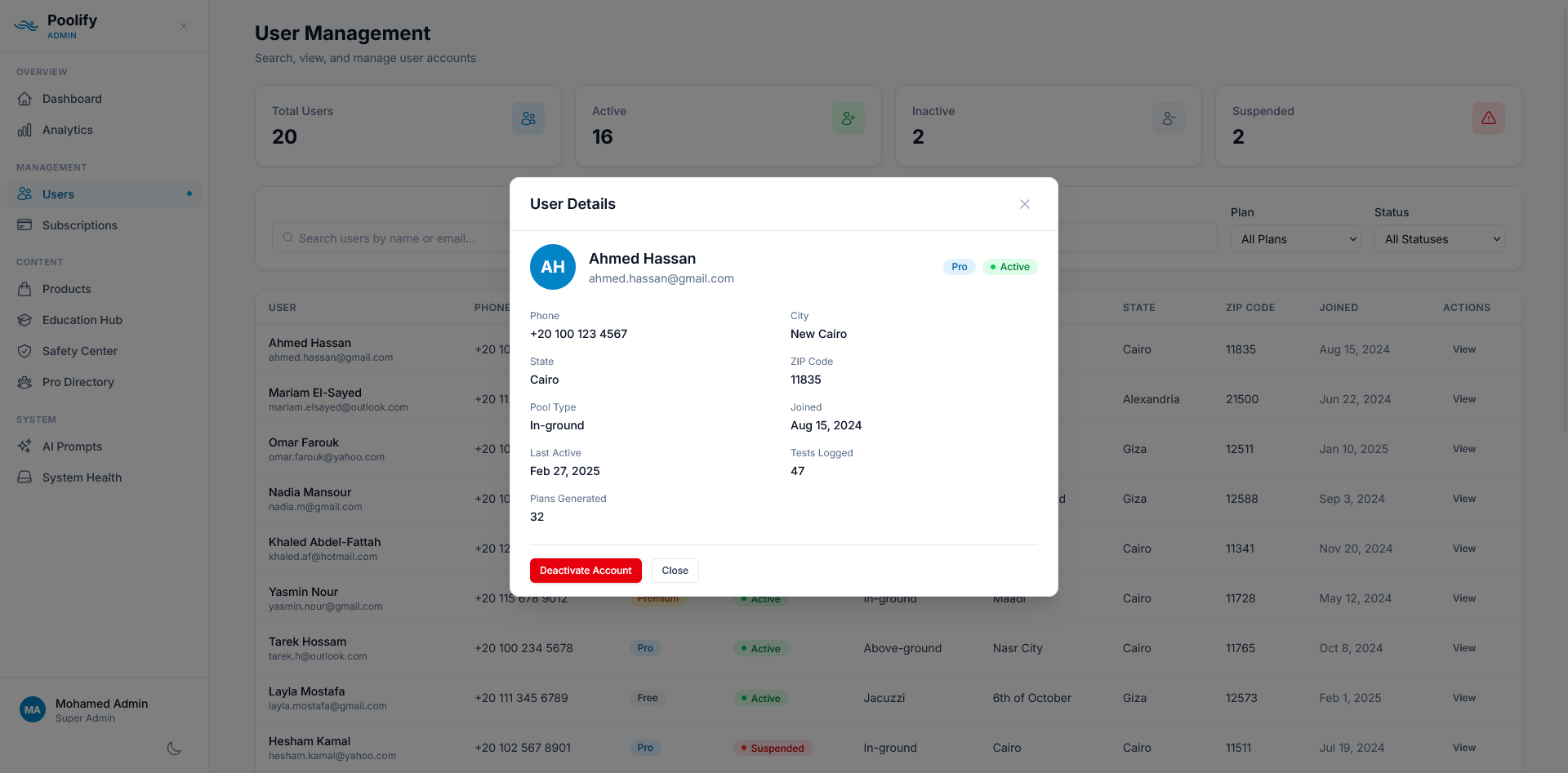This screenshot has height=773, width=1568.
Task: View details for Mariam El-Sayed
Action: click(x=1463, y=399)
